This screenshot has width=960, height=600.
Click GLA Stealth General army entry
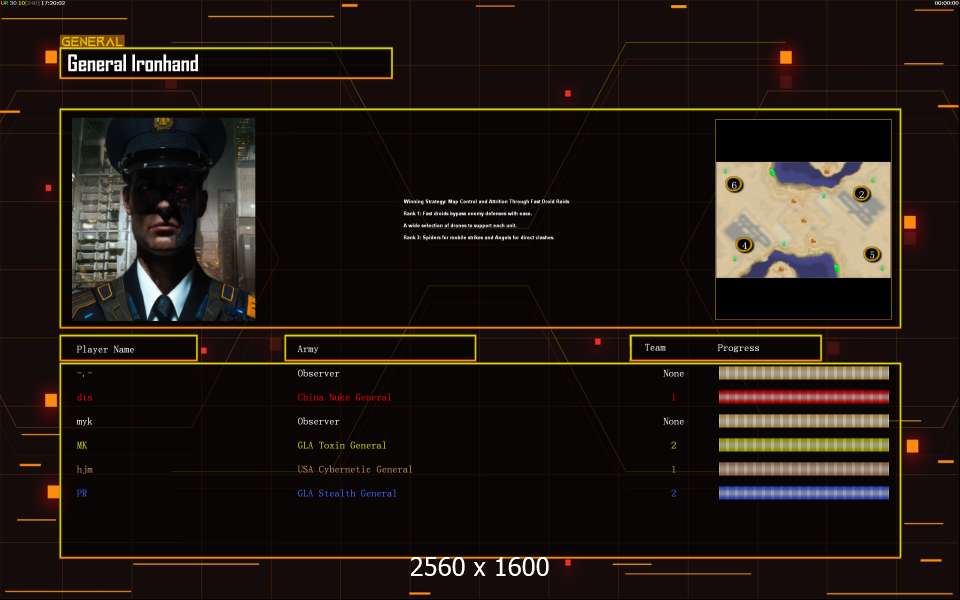click(347, 493)
